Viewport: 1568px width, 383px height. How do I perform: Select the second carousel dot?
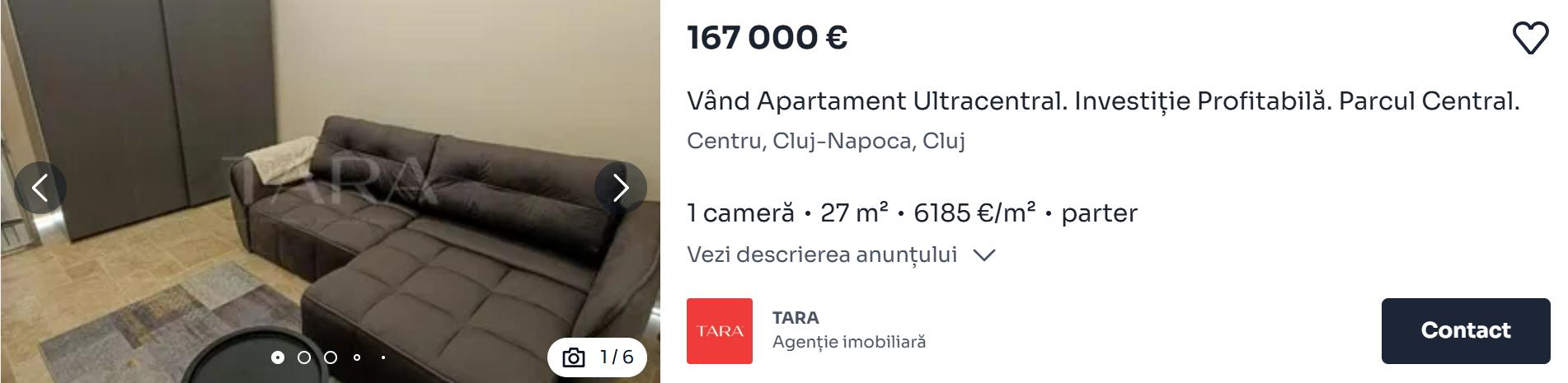point(304,357)
